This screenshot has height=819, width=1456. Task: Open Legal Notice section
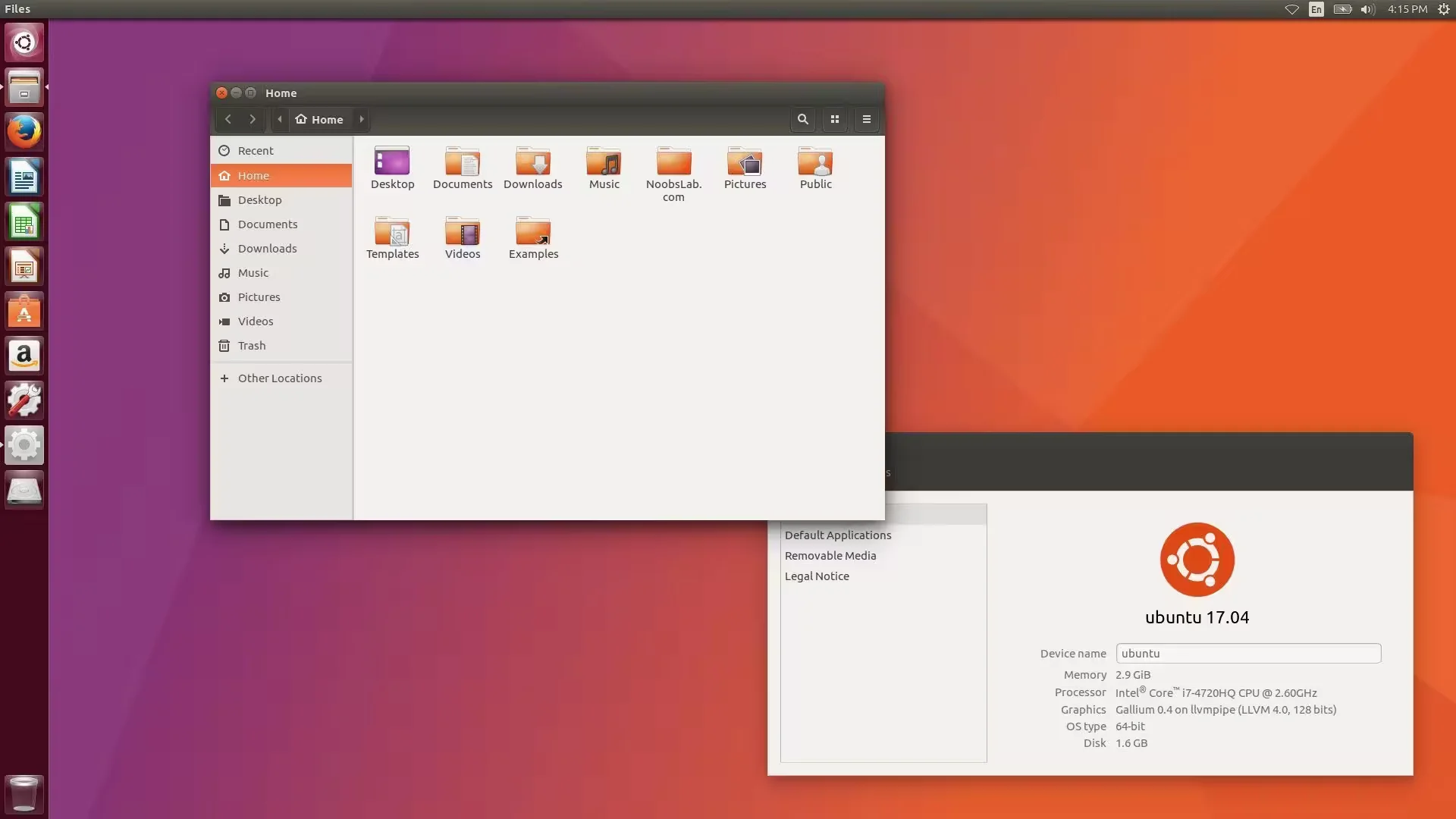pyautogui.click(x=817, y=576)
